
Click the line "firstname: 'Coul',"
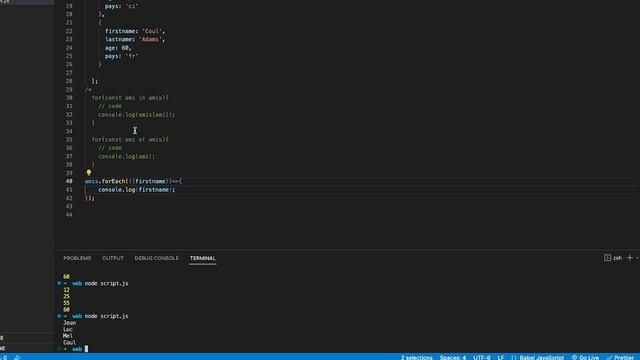tap(135, 31)
